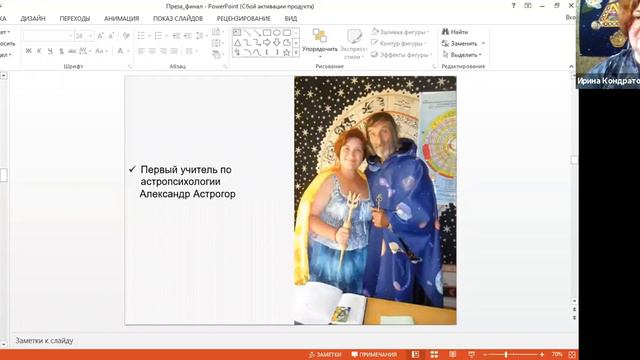Open the ПОКАЗ СЛАЙДОВ tab

178,18
